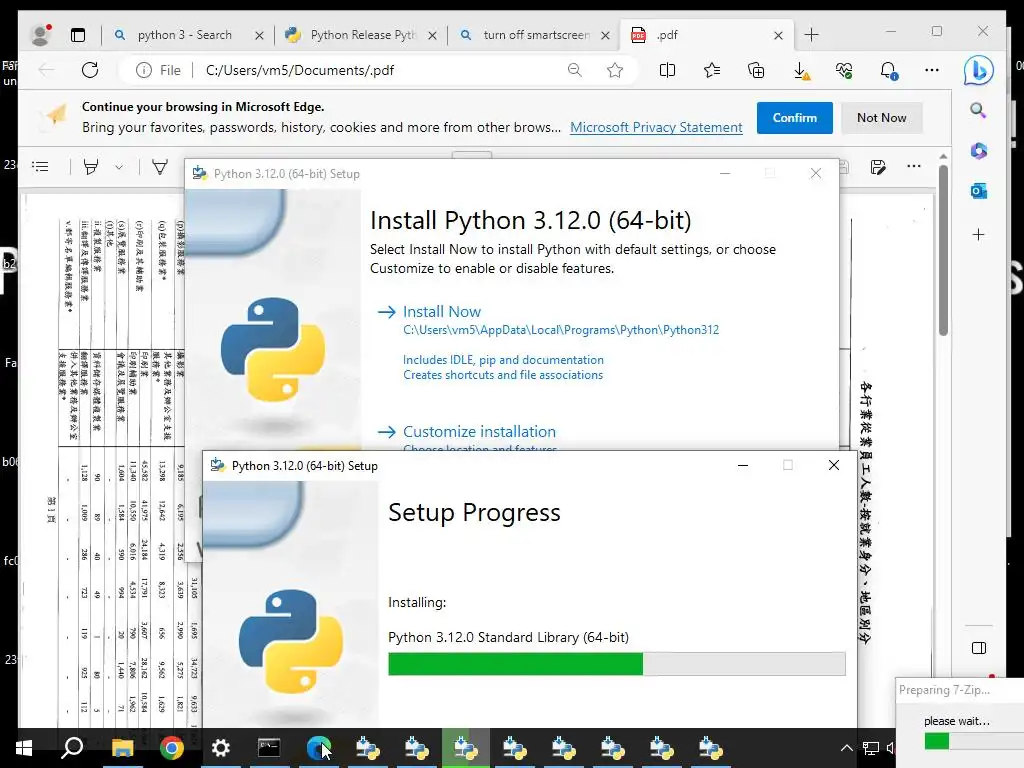Open File Explorer from taskbar
1024x768 pixels.
click(122, 748)
